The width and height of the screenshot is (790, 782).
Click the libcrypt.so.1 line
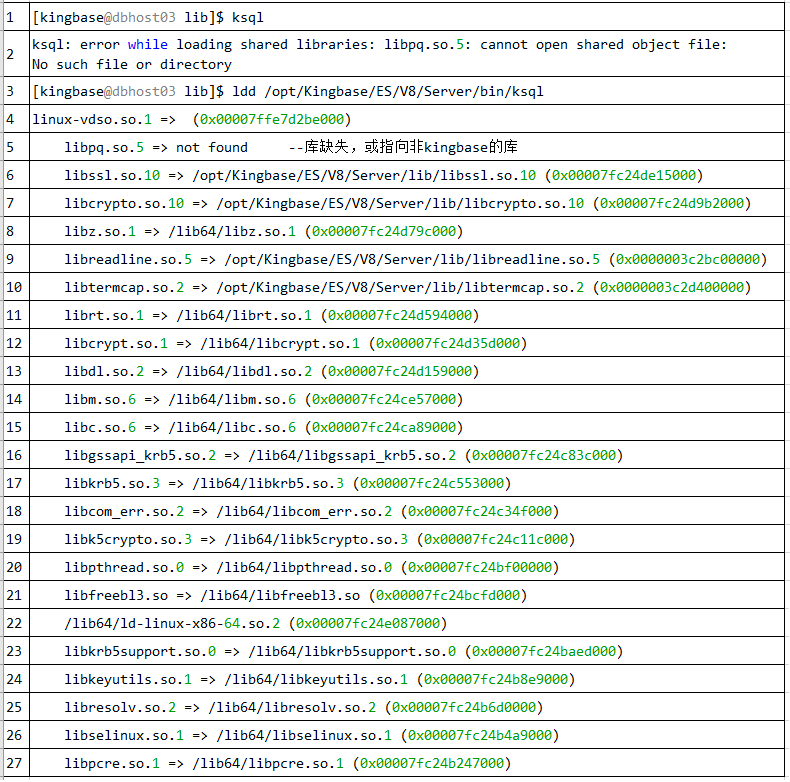(296, 344)
